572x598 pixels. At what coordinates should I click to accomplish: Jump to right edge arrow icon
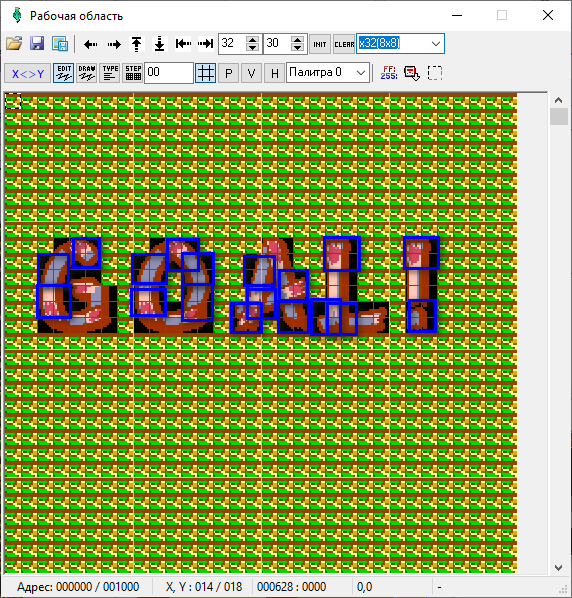click(206, 44)
